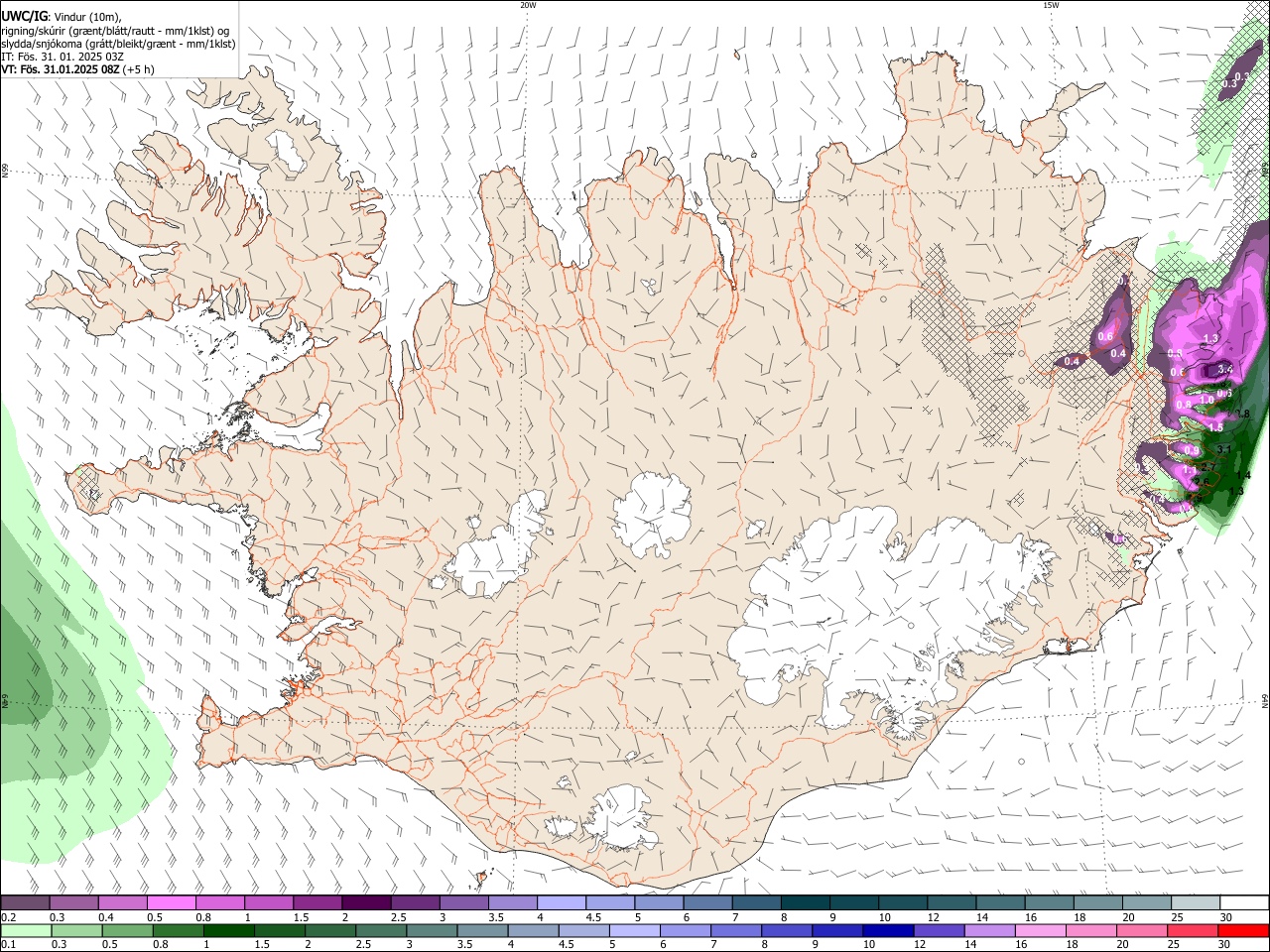The image size is (1270, 952).
Task: Select the light pink swatch labeled 16 in lower scale
Action: click(1041, 930)
